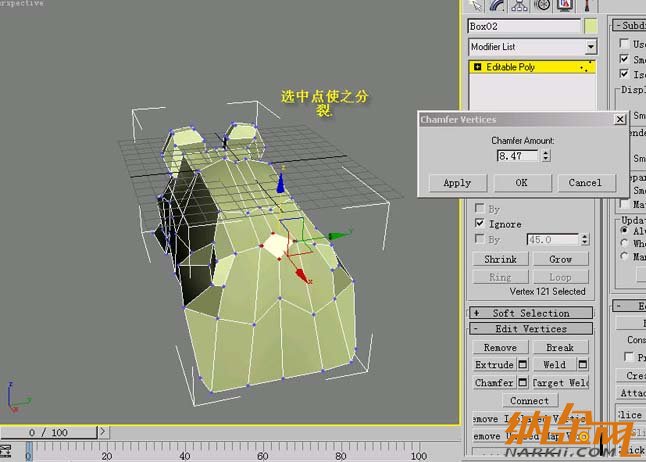Open the Utilities hammer panel tab
Screen dimensions: 646x462
[x=589, y=6]
